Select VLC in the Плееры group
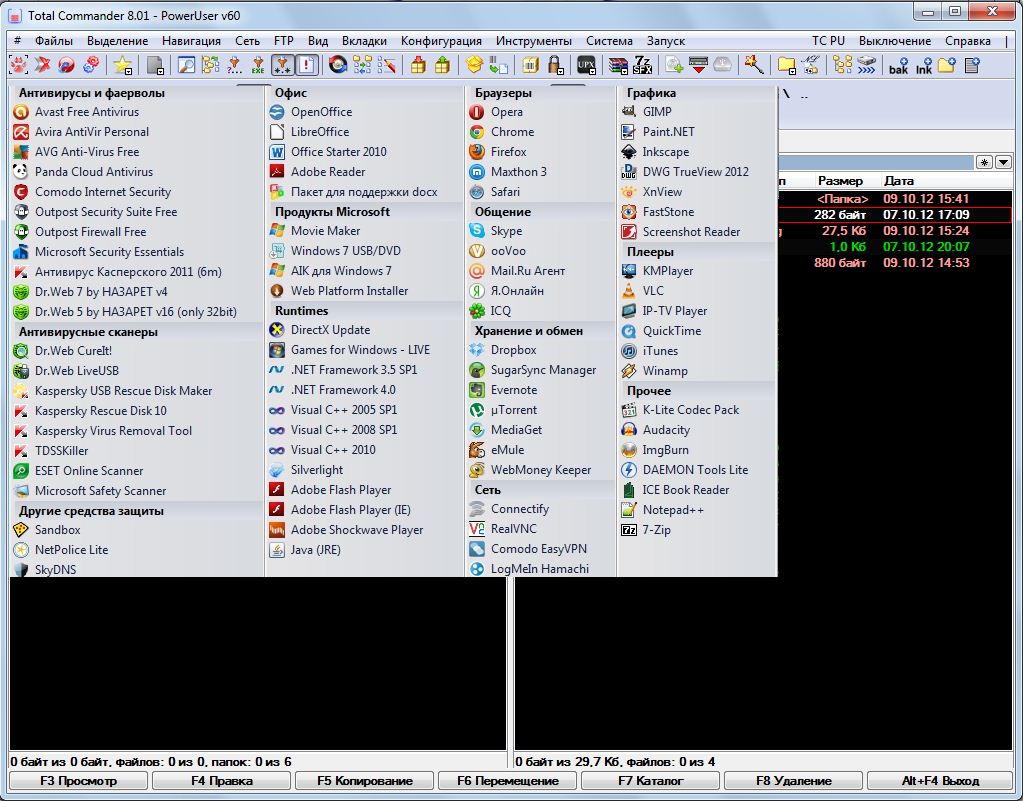This screenshot has width=1023, height=801. (x=652, y=291)
